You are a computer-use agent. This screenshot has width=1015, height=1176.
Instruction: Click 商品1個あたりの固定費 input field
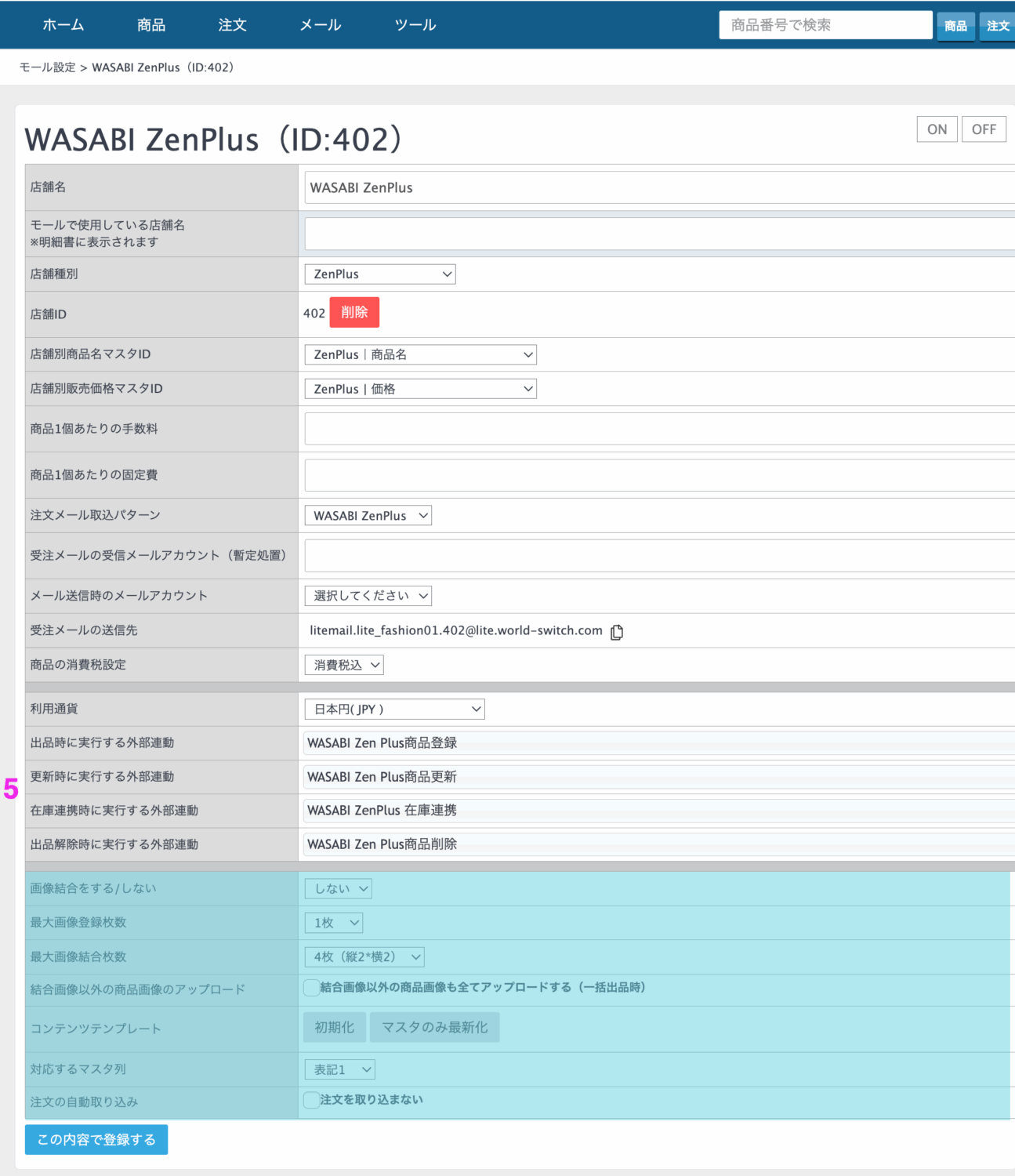(x=660, y=475)
